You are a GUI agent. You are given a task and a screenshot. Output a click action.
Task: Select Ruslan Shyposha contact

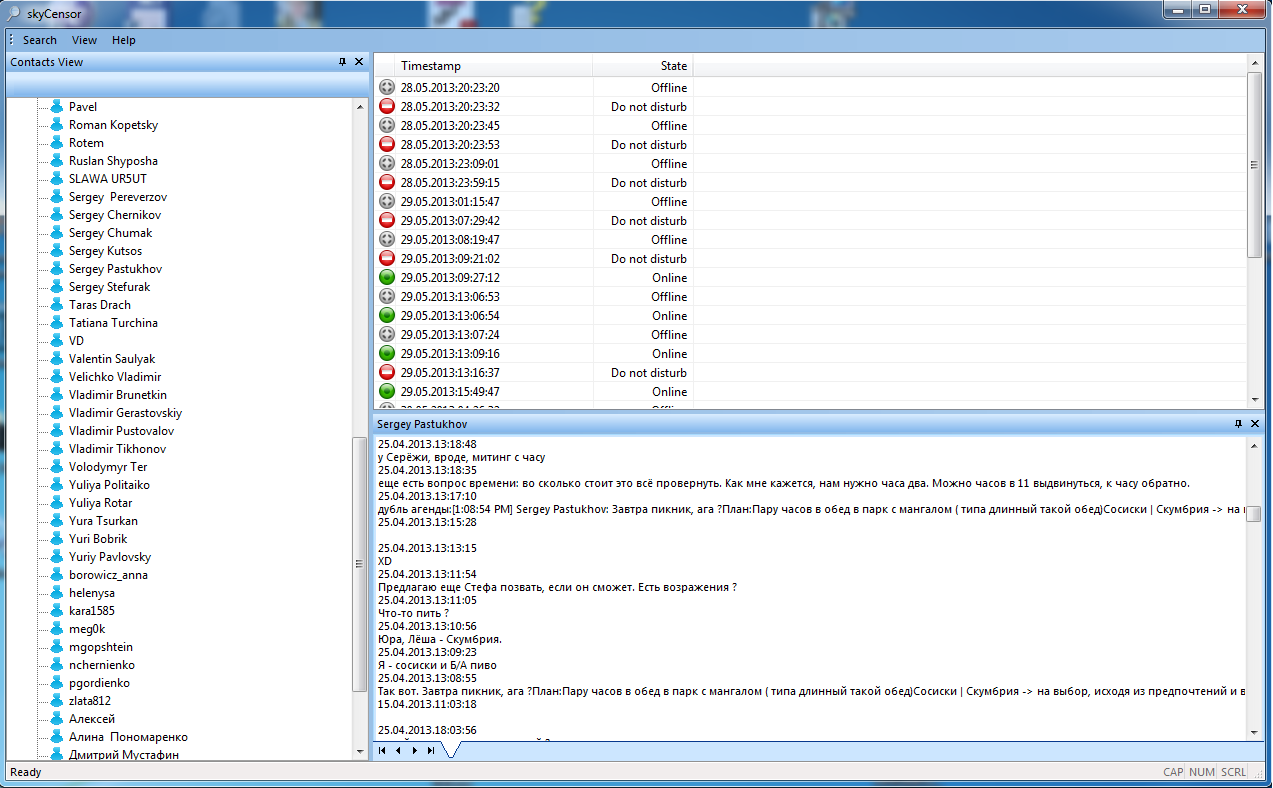(x=113, y=161)
